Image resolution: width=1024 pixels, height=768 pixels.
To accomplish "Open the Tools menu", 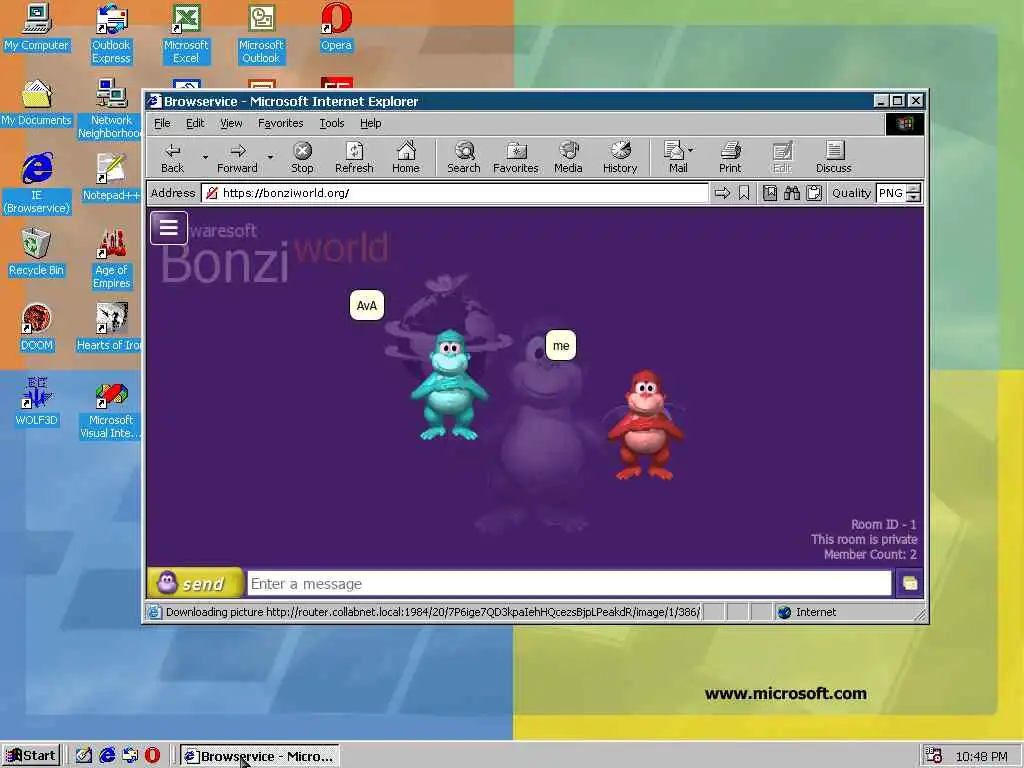I will coord(332,123).
